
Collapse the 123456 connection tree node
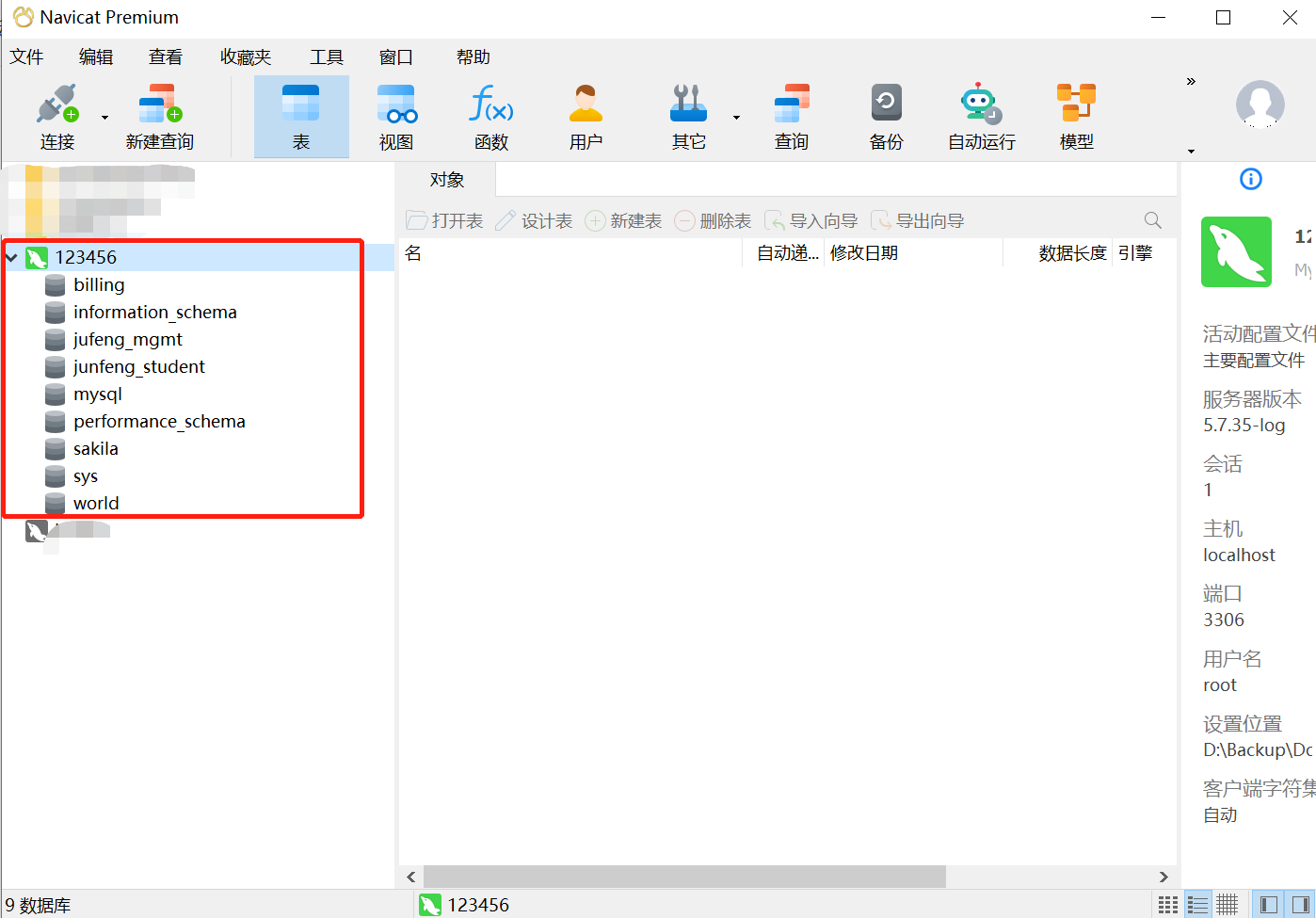[12, 257]
